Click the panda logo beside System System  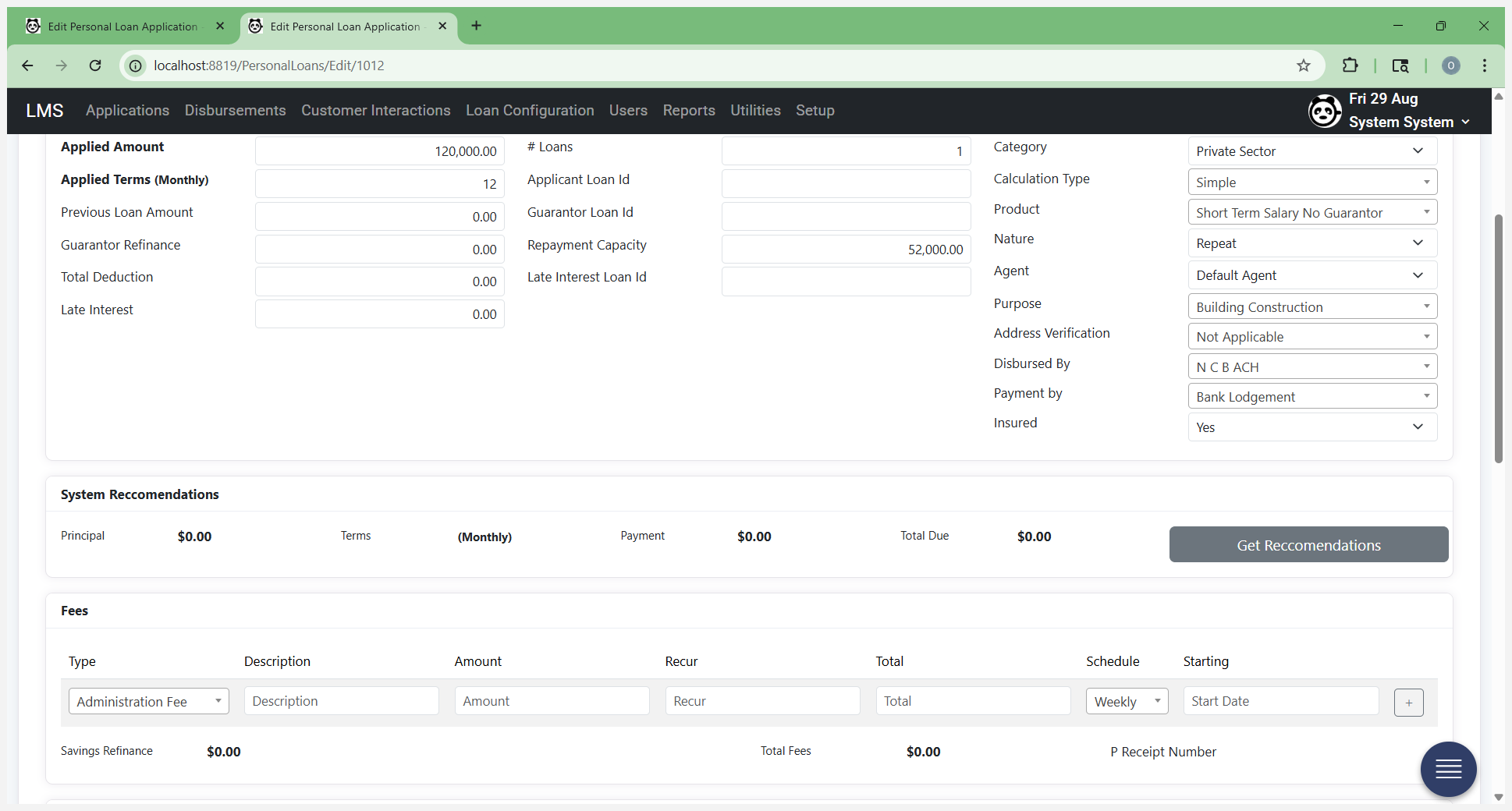click(1325, 111)
